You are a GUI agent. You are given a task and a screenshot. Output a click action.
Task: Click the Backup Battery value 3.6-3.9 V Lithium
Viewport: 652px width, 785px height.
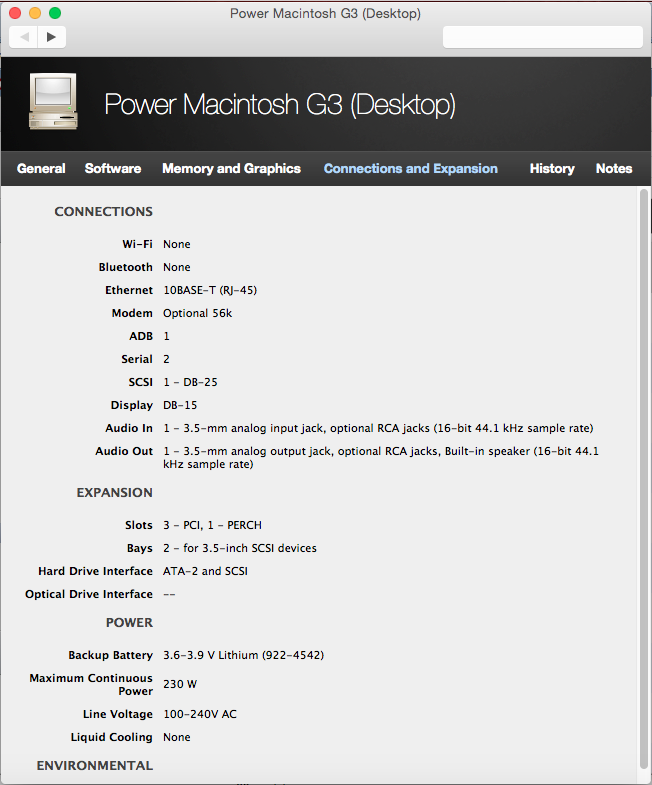(243, 655)
